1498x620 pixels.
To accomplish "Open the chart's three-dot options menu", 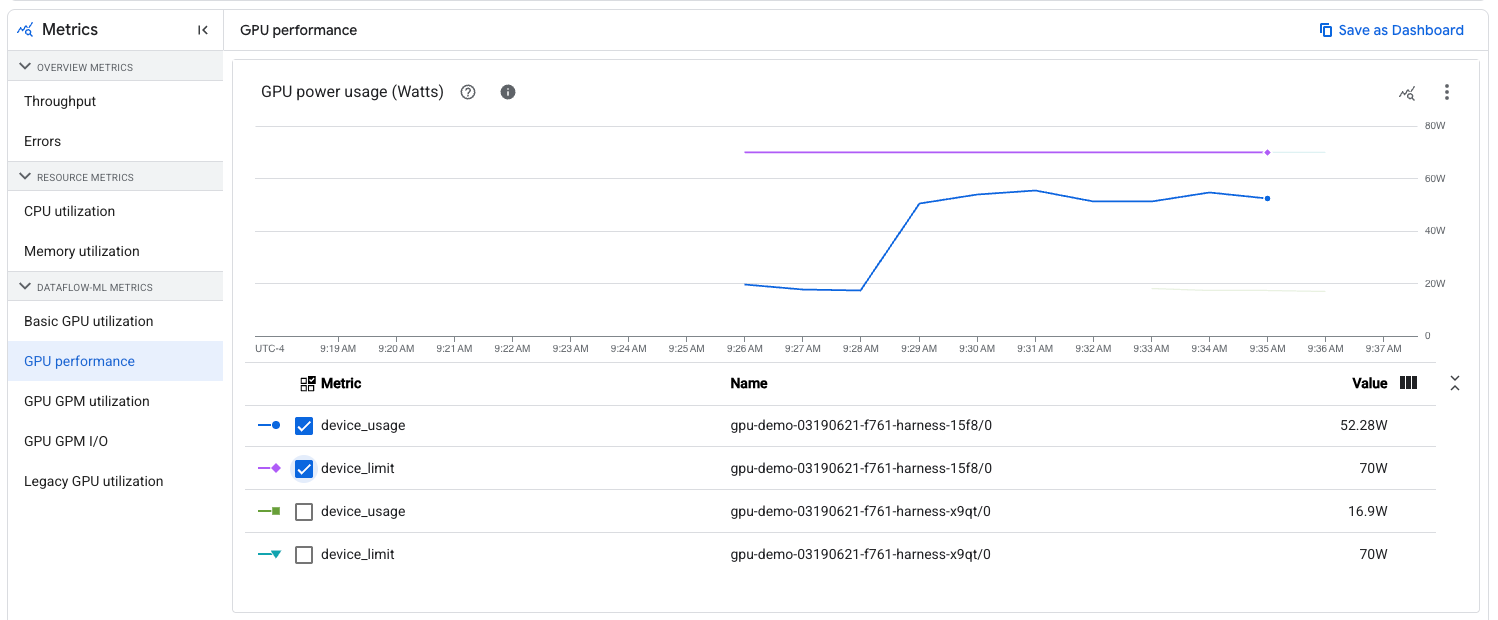I will click(1447, 92).
